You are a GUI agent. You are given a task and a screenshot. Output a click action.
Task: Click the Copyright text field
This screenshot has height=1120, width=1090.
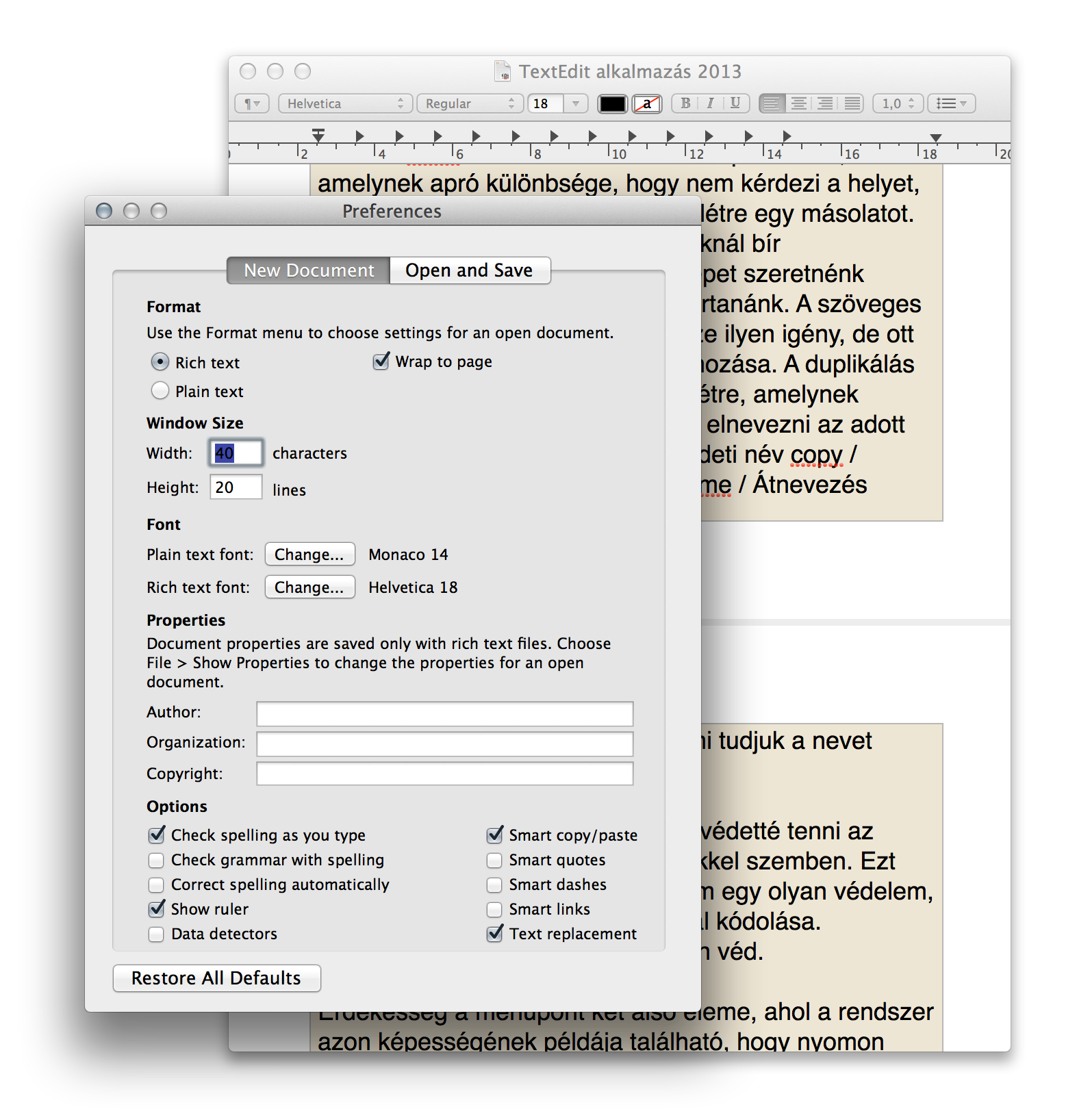point(444,774)
